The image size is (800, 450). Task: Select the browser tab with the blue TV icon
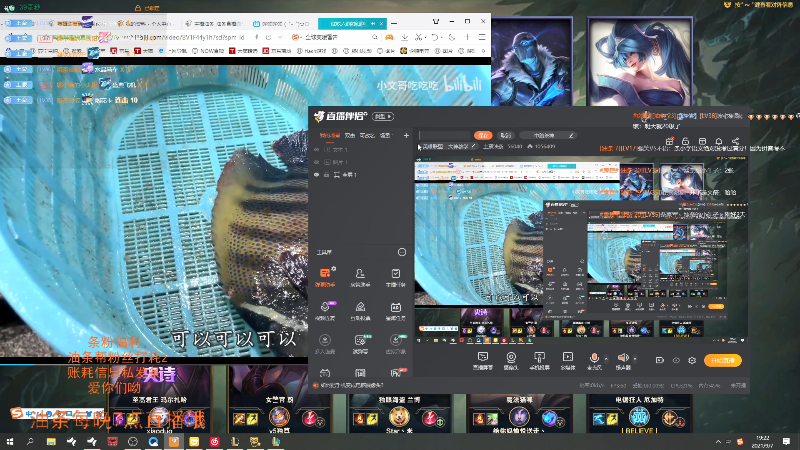point(282,23)
